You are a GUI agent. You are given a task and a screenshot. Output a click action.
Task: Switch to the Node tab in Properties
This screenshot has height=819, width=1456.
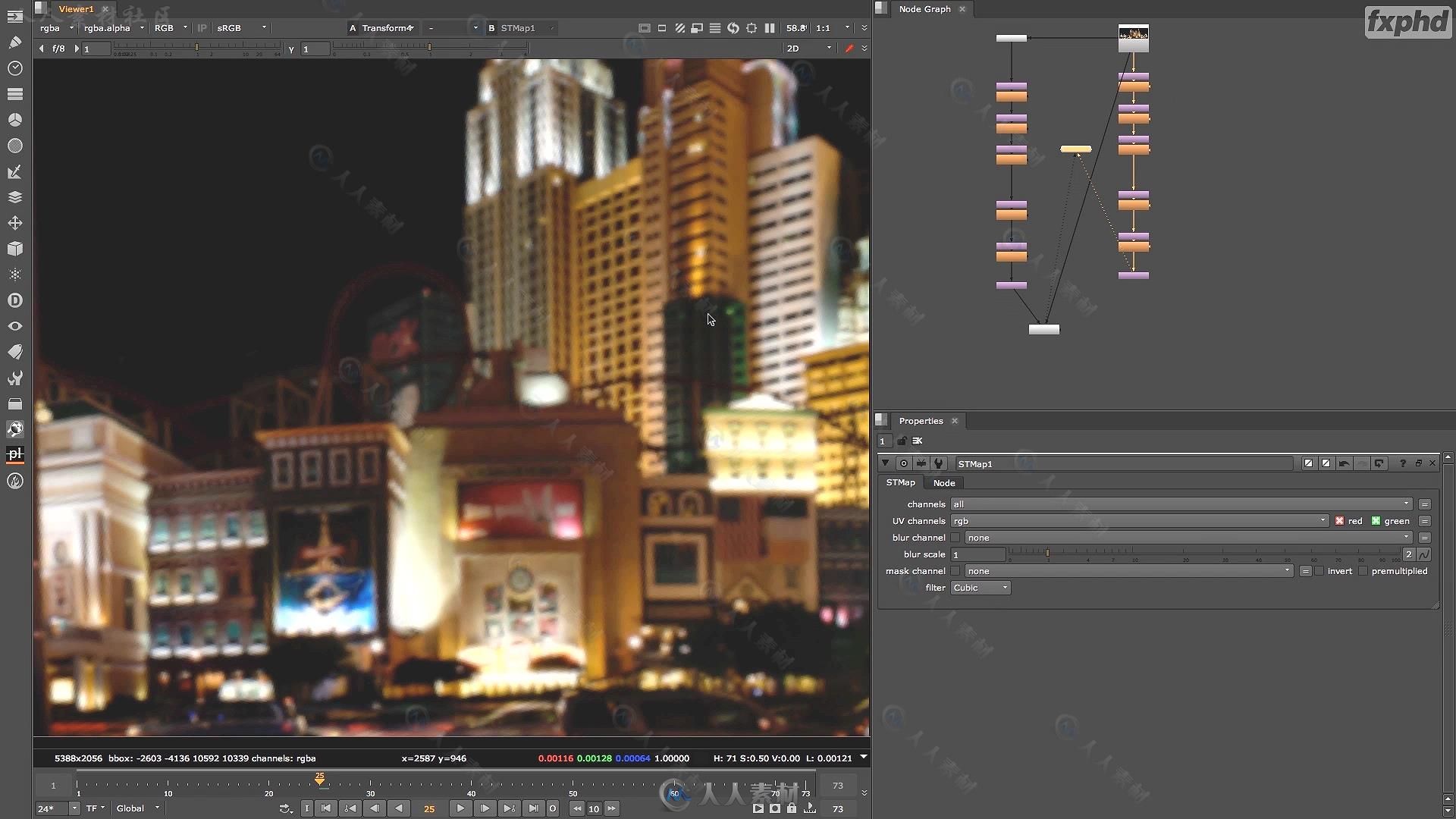tap(944, 483)
